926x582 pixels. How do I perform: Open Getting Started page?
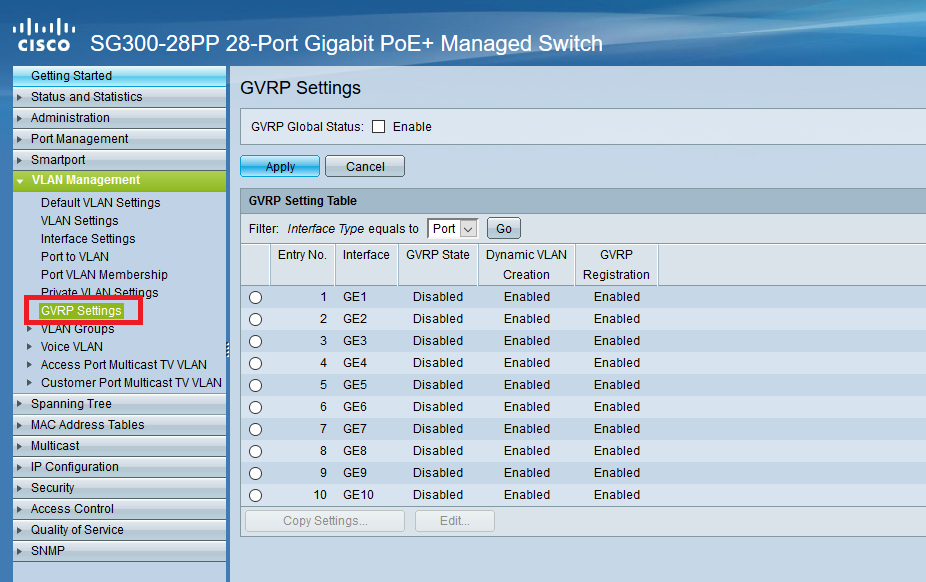pyautogui.click(x=71, y=76)
